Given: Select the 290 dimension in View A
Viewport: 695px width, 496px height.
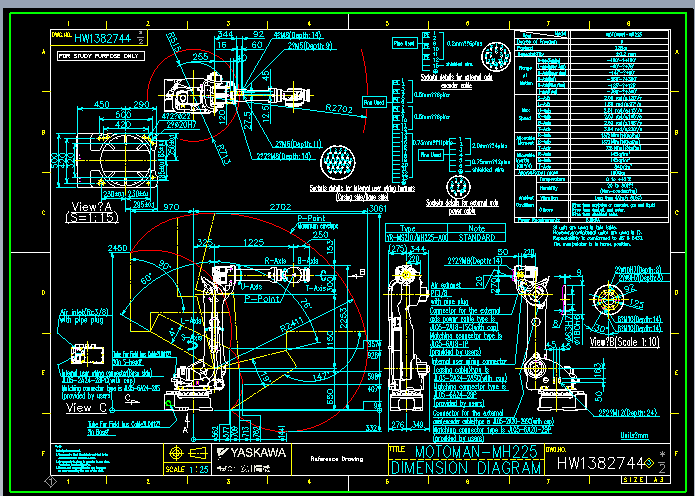Looking at the screenshot, I should point(141,104).
